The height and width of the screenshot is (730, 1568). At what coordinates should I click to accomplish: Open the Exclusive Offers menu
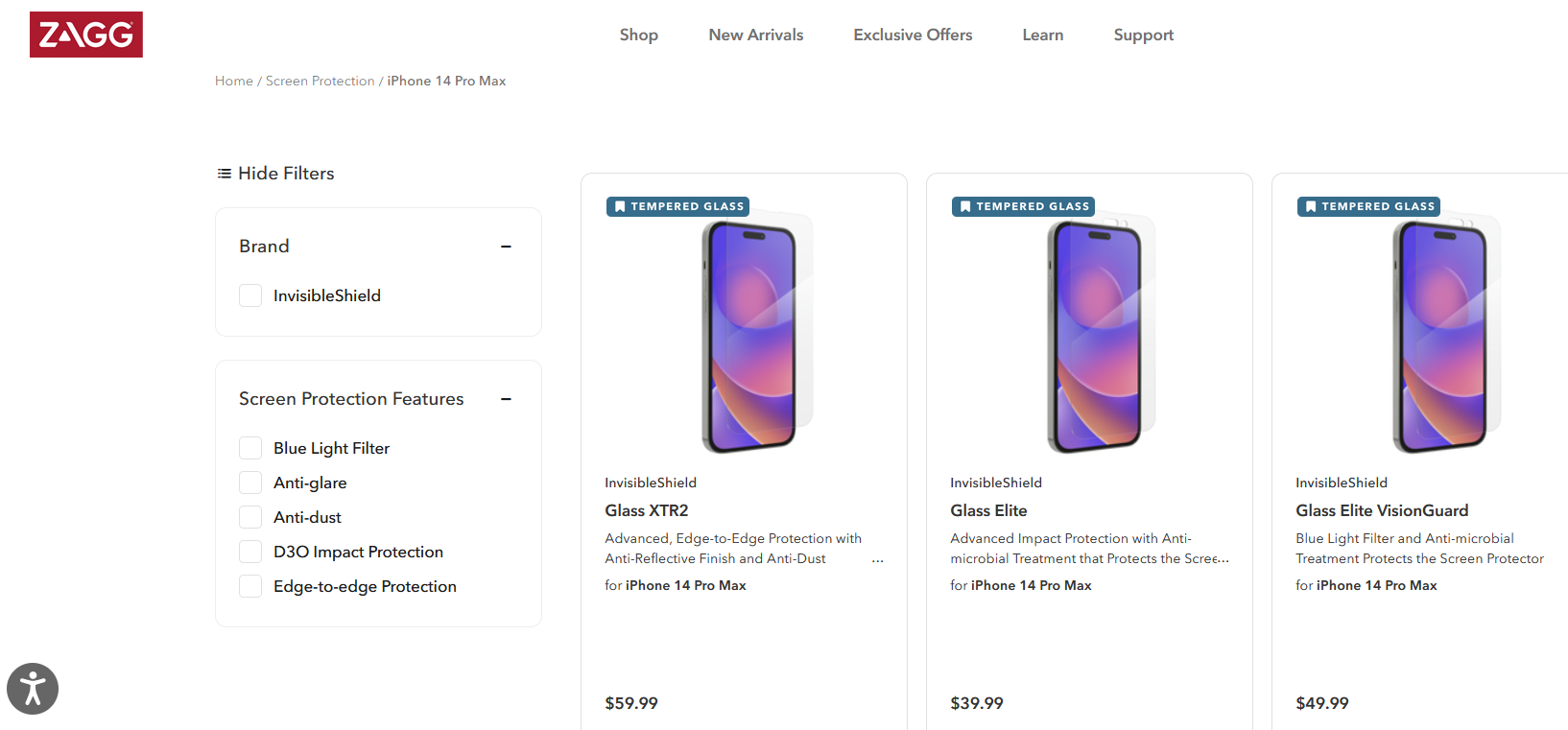click(912, 35)
